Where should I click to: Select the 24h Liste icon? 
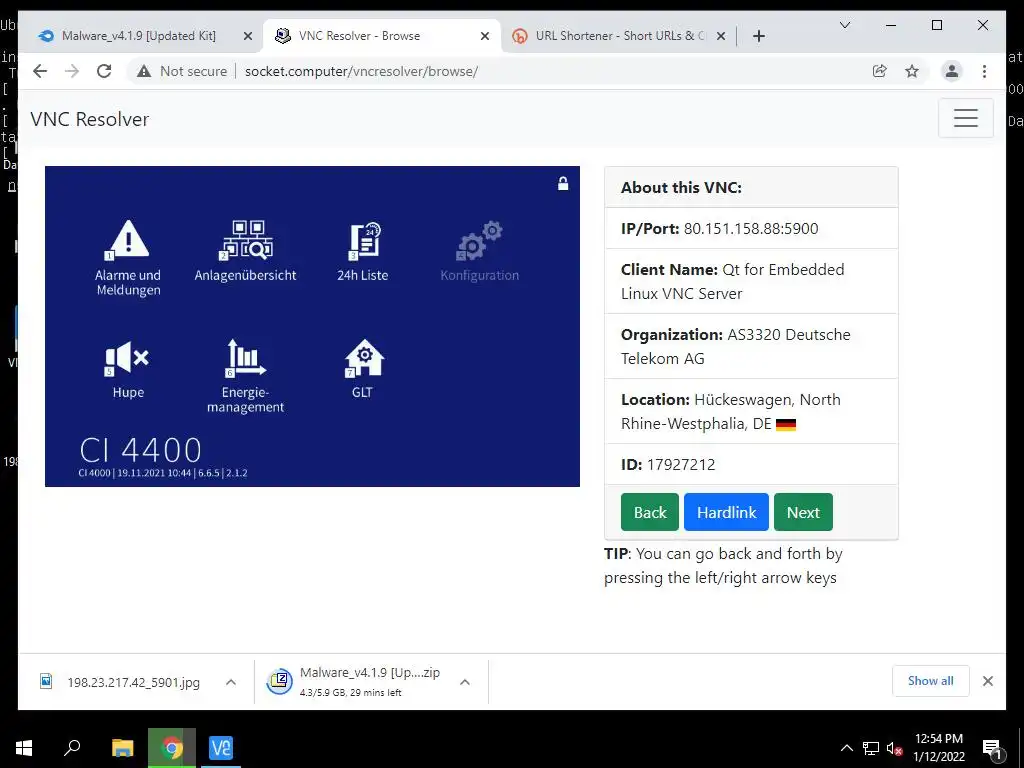coord(363,240)
